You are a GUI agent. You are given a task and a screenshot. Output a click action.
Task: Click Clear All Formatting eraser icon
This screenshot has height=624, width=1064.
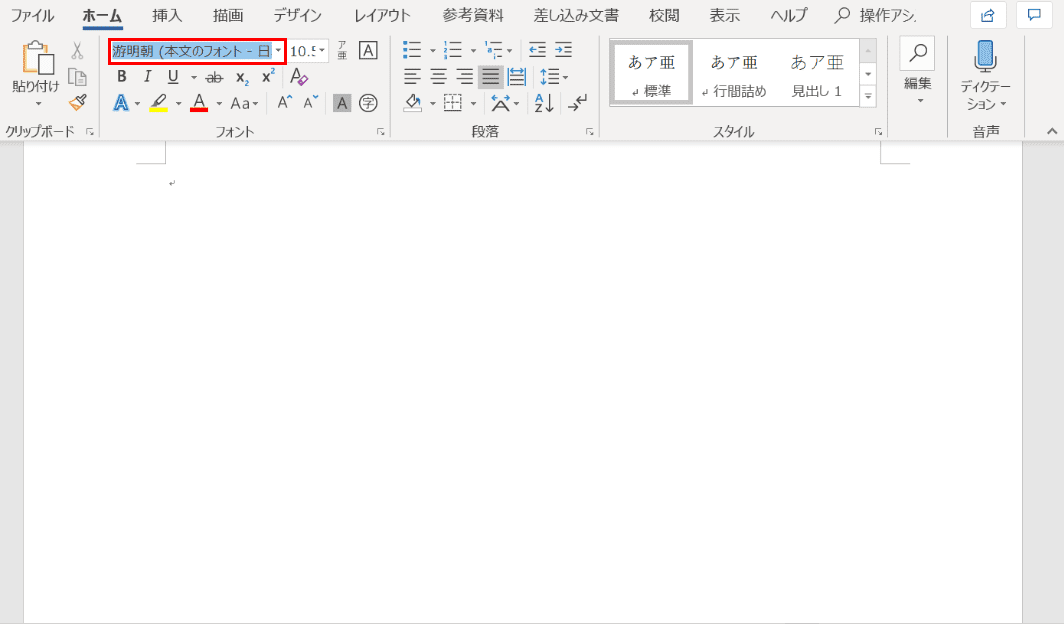pos(299,77)
